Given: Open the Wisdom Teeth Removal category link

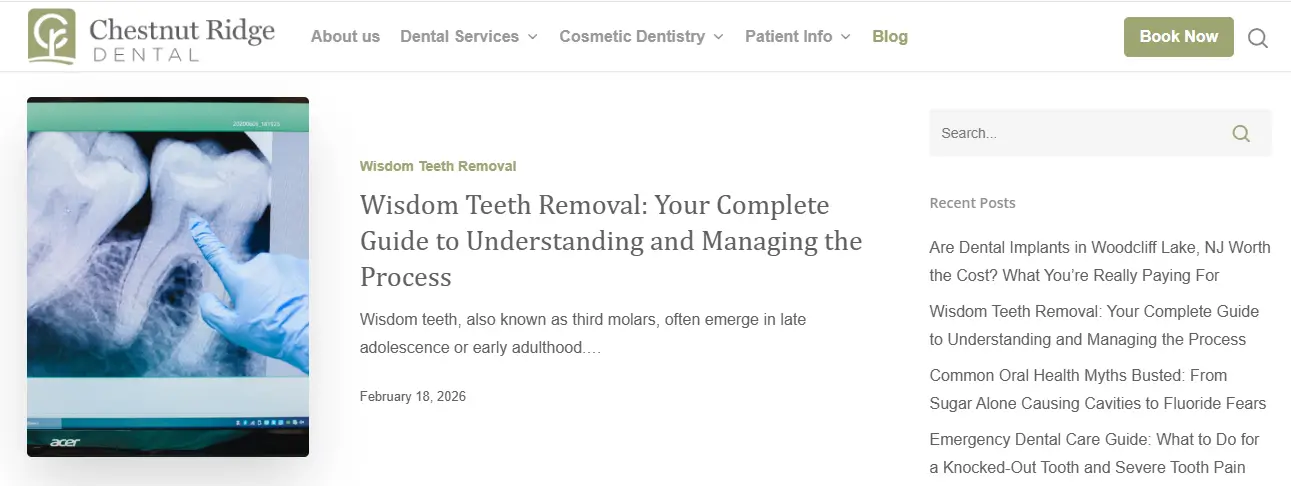Looking at the screenshot, I should 438,166.
